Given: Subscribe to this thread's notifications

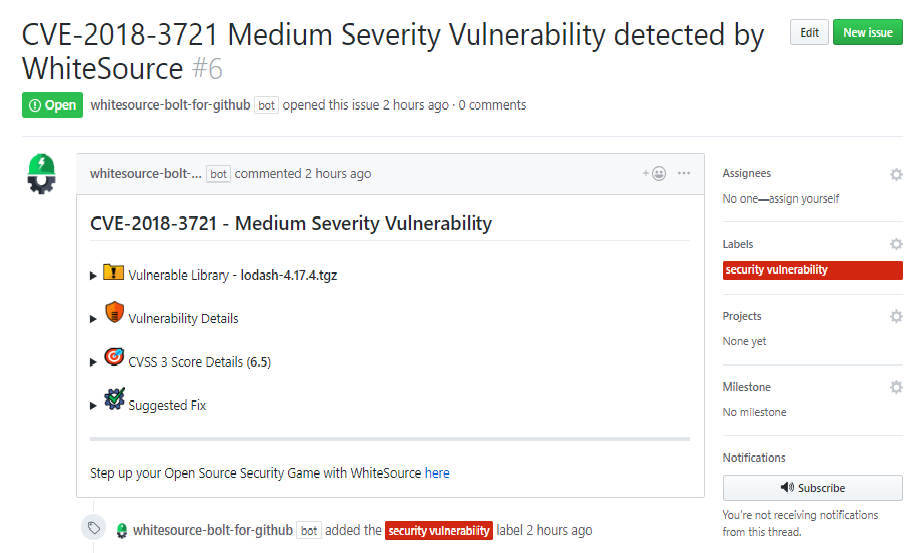Looking at the screenshot, I should (812, 488).
